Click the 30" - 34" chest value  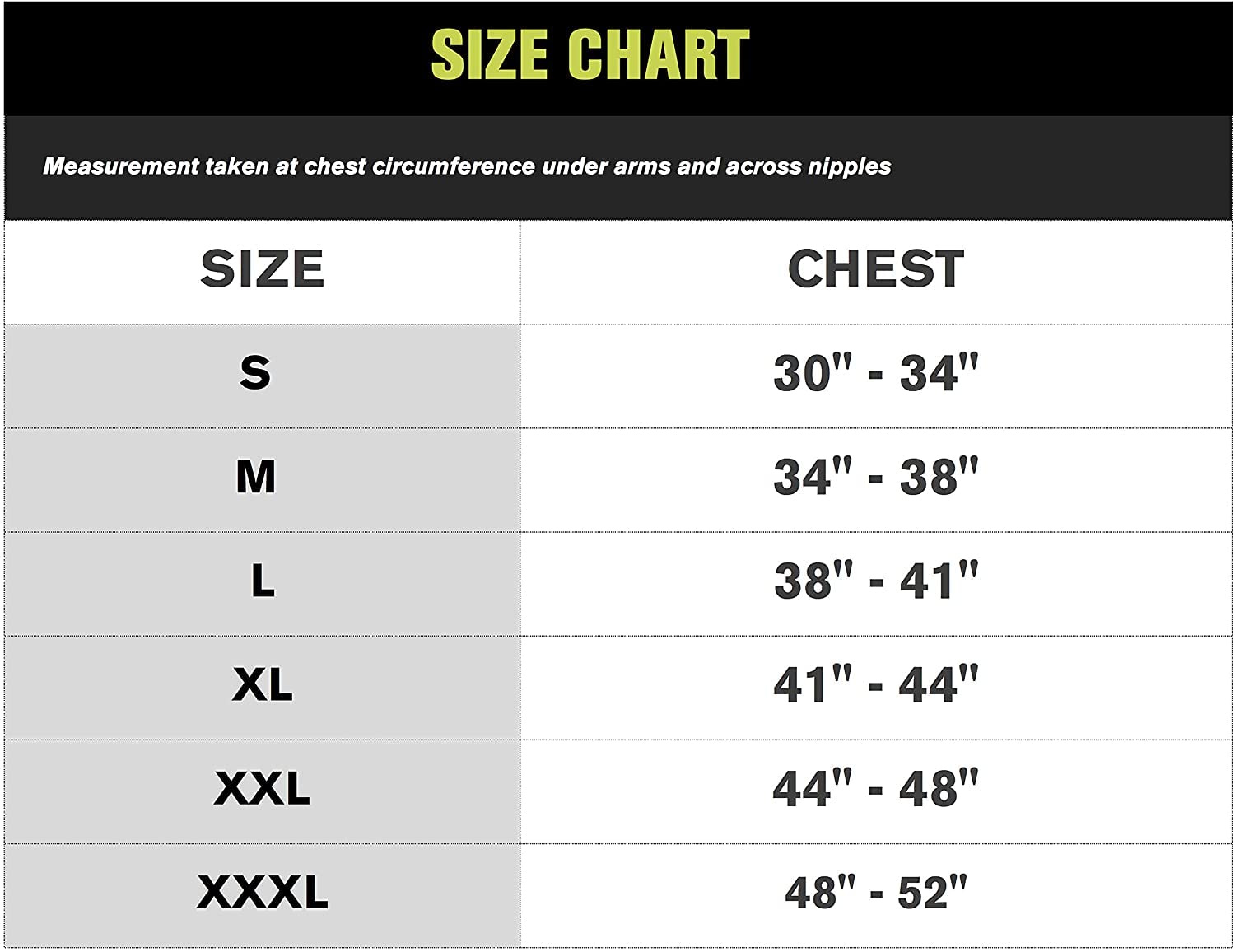876,373
